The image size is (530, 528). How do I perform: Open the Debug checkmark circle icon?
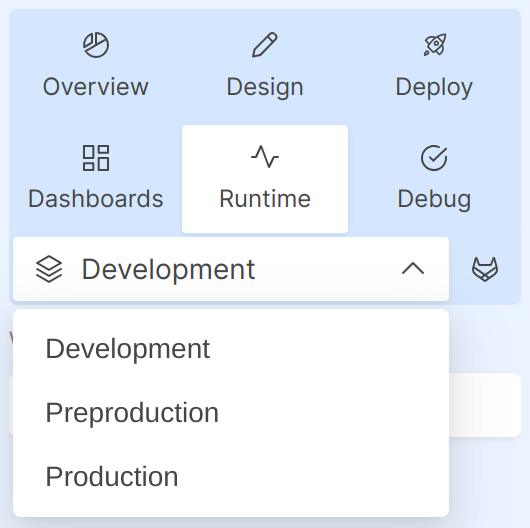[x=434, y=158]
